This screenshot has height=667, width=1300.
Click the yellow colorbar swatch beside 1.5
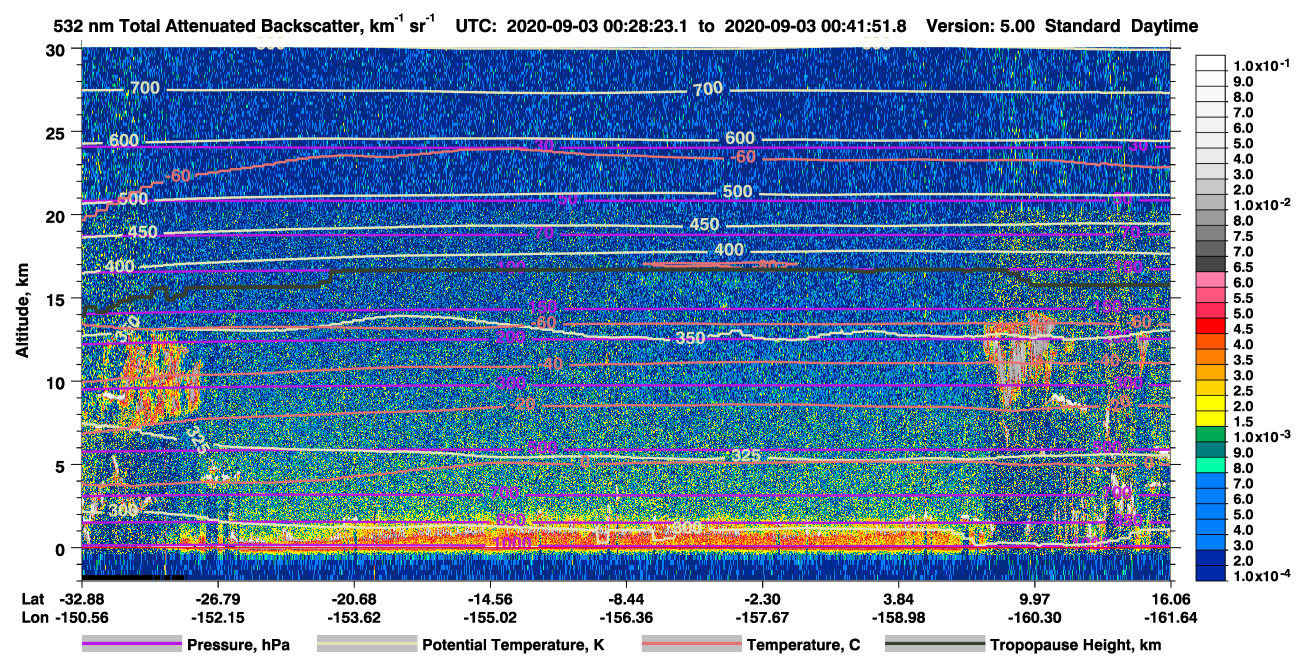1211,418
